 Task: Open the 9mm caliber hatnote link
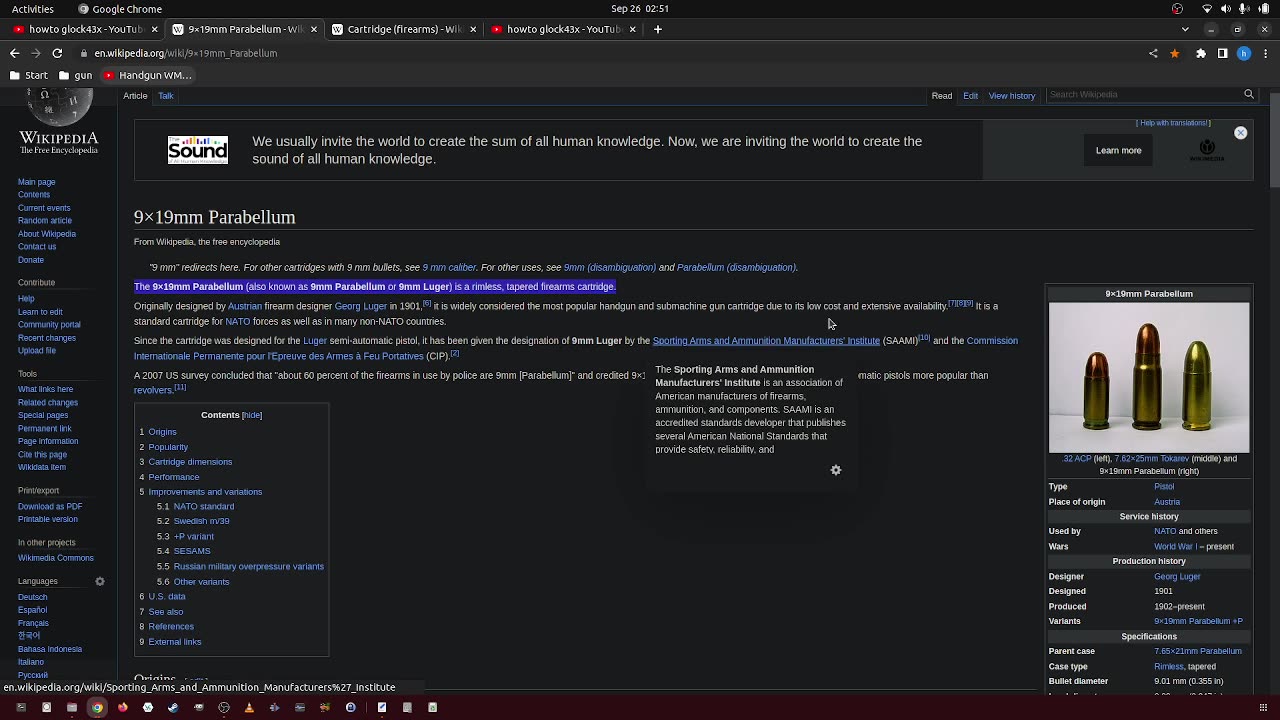coord(449,268)
